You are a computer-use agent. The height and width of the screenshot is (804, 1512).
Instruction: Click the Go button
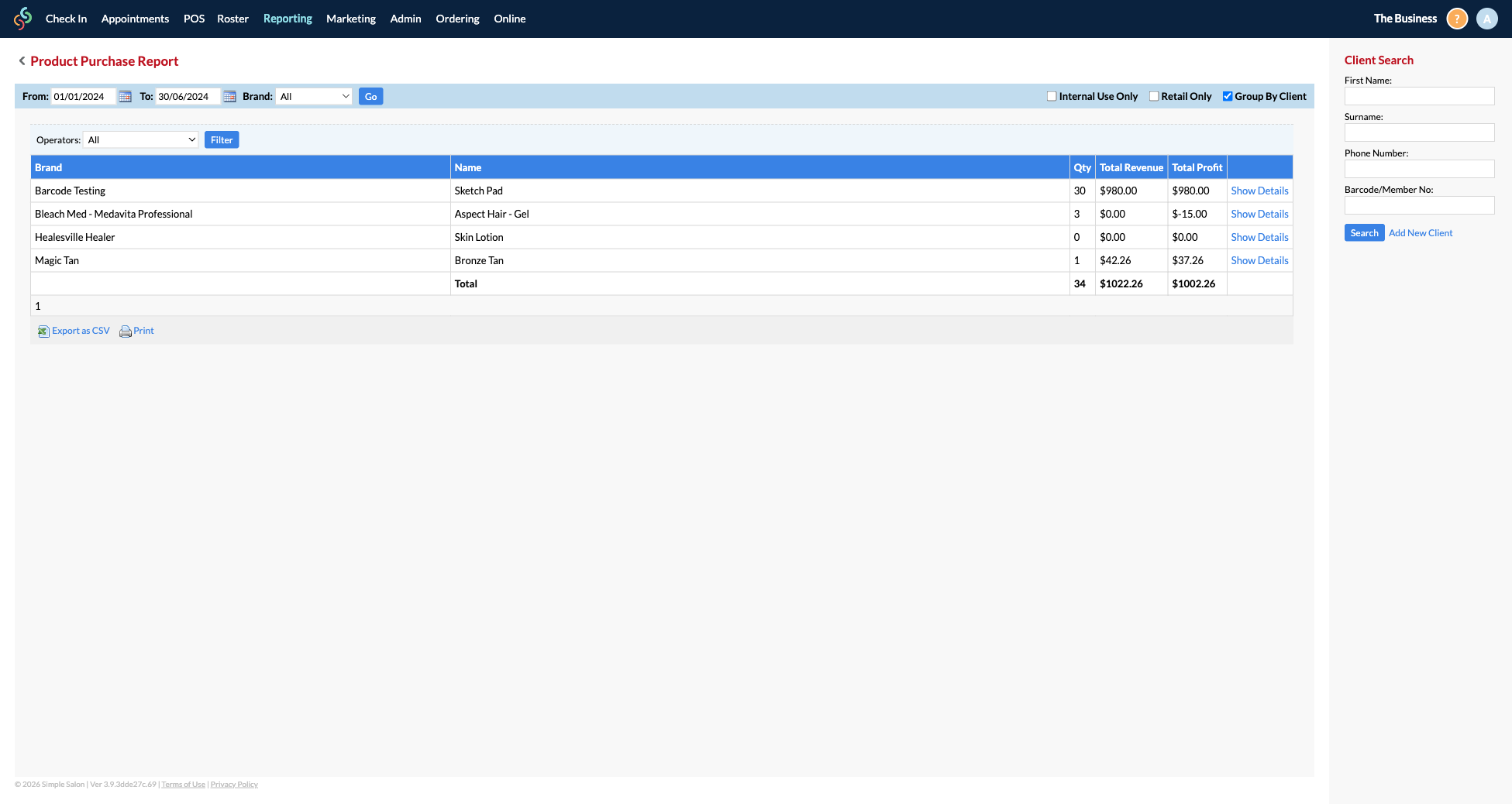370,96
